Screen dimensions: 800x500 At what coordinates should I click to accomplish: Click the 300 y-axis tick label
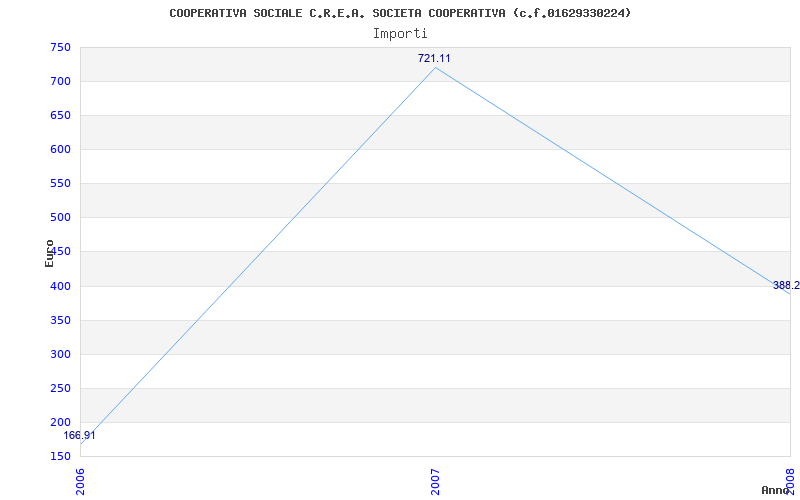60,355
